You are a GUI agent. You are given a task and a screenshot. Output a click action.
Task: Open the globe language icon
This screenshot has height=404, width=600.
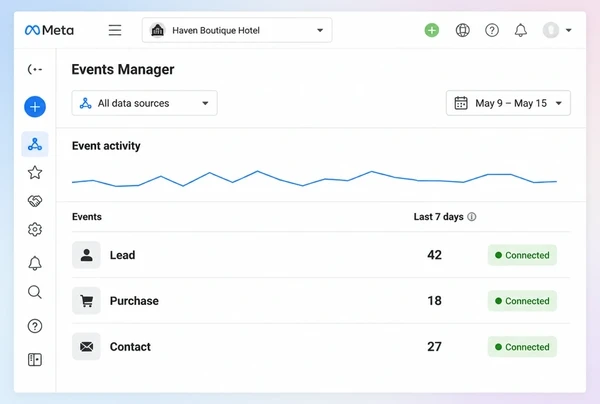point(463,30)
